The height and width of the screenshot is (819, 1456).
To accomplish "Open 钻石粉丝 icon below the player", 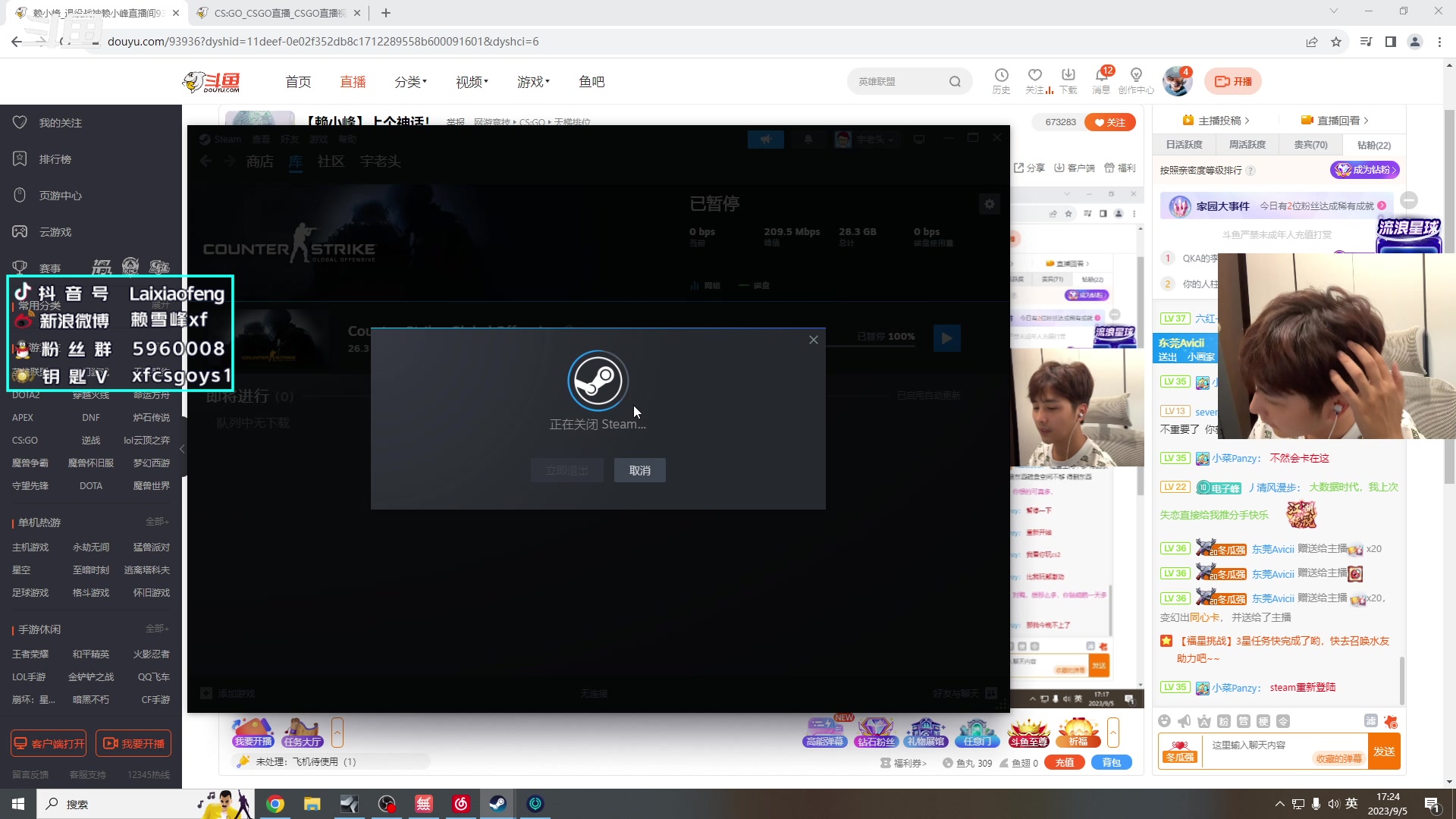I will 876,732.
